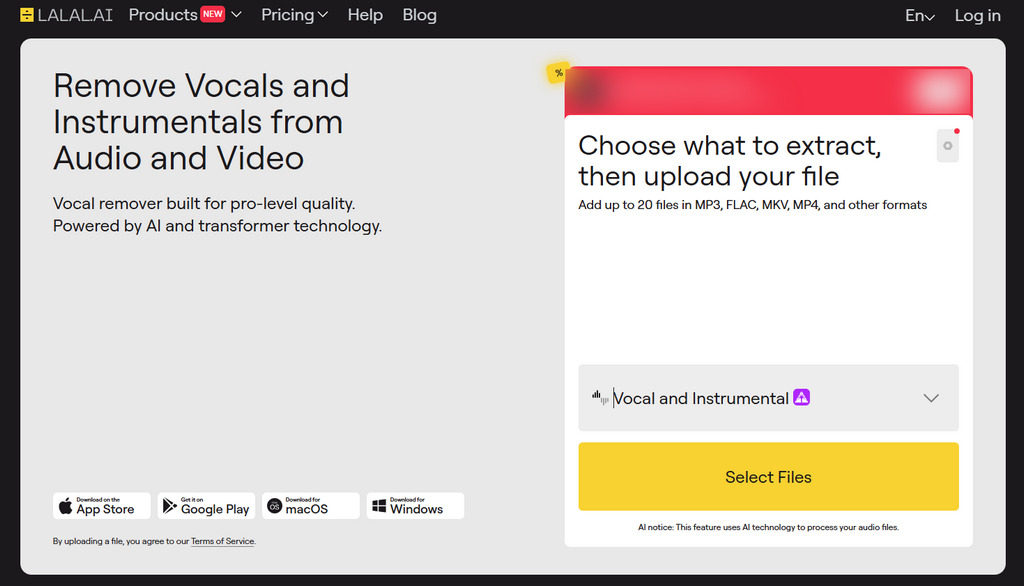
Task: Open the notification icon with red dot
Action: click(x=948, y=145)
